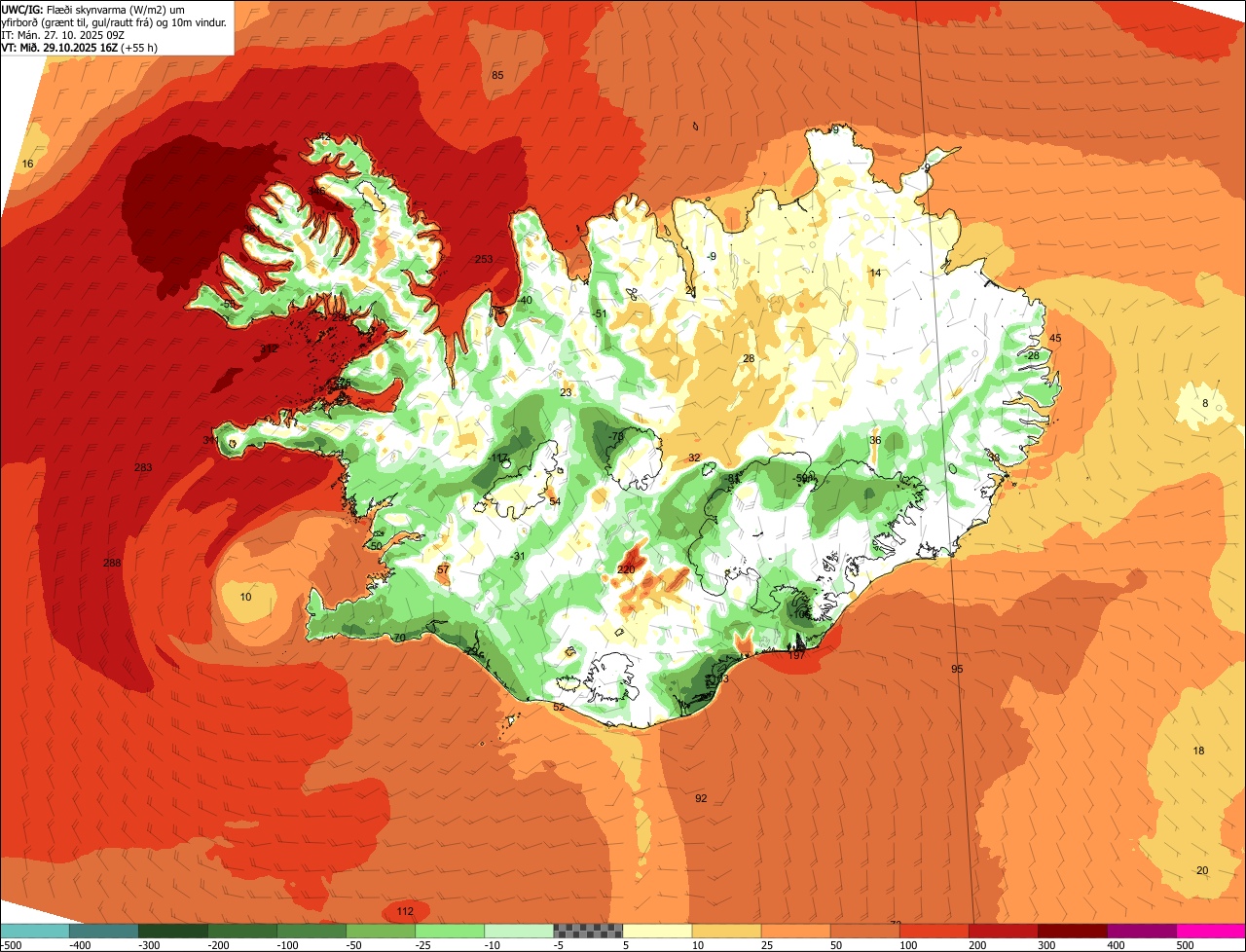
Task: Click the red 200 to 300 legend swatch
Action: pyautogui.click(x=1003, y=930)
